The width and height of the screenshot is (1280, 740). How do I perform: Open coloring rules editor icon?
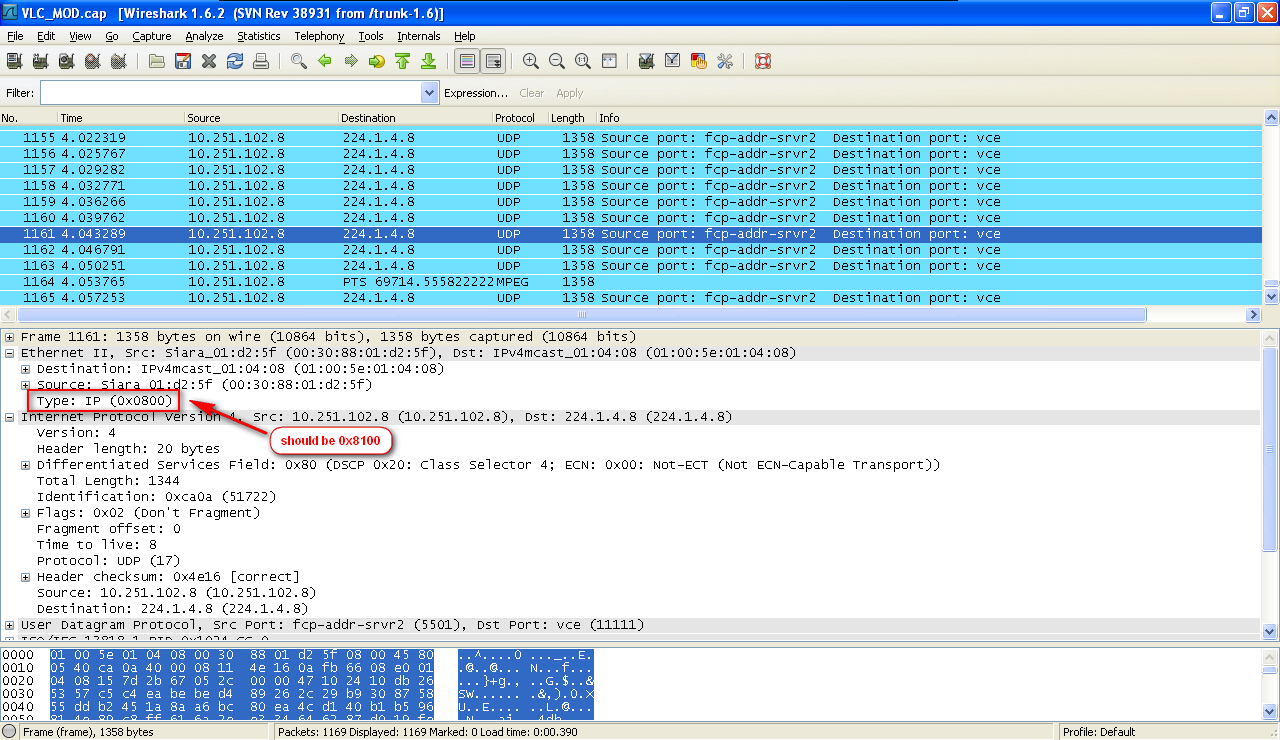point(698,61)
